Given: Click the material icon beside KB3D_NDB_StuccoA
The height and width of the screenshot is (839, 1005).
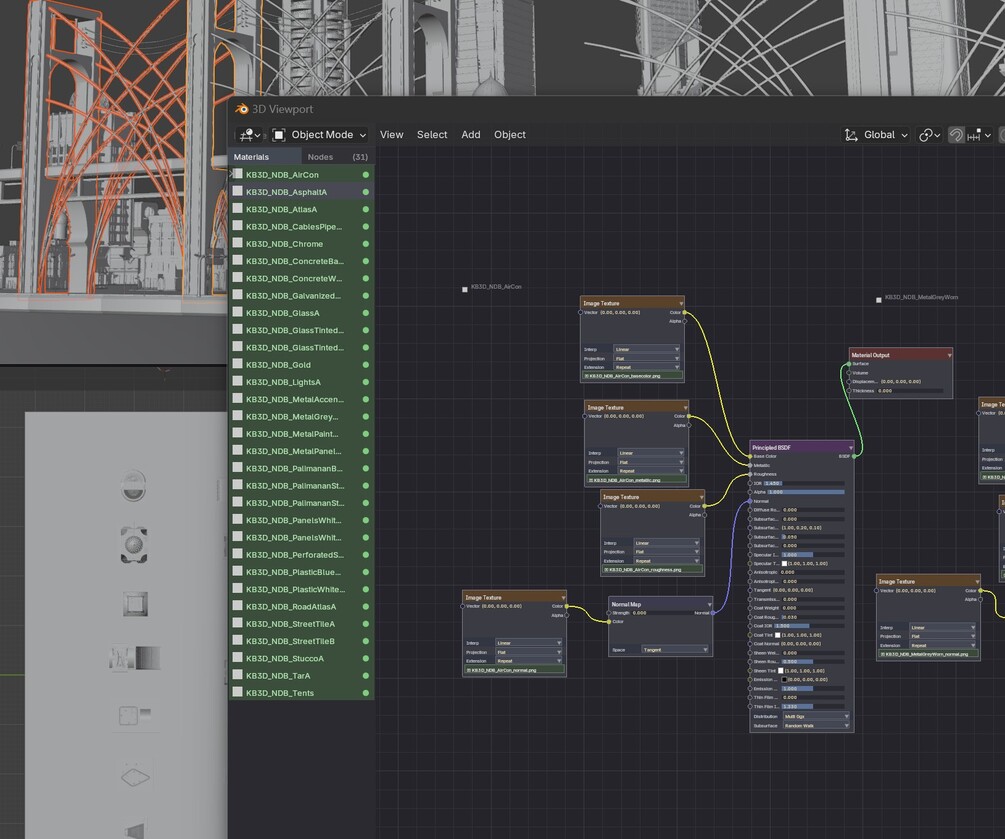Looking at the screenshot, I should [x=238, y=658].
